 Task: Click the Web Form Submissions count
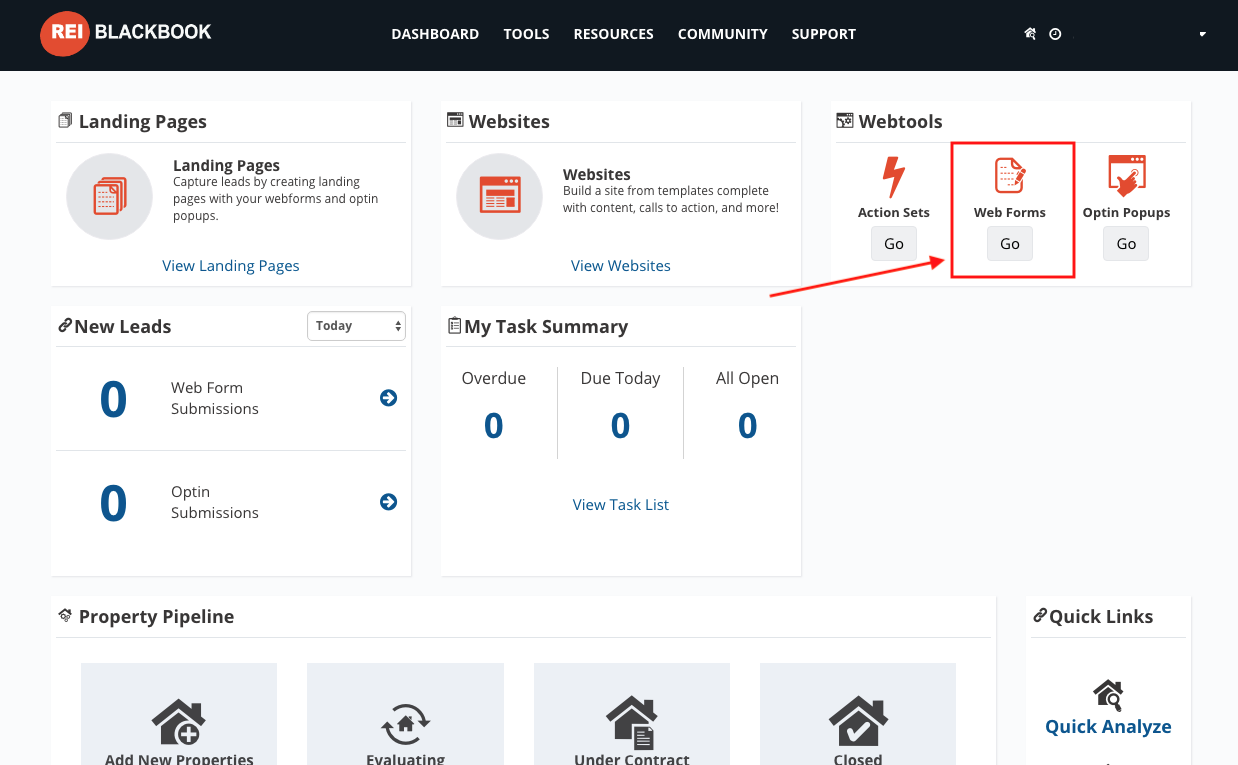point(113,399)
